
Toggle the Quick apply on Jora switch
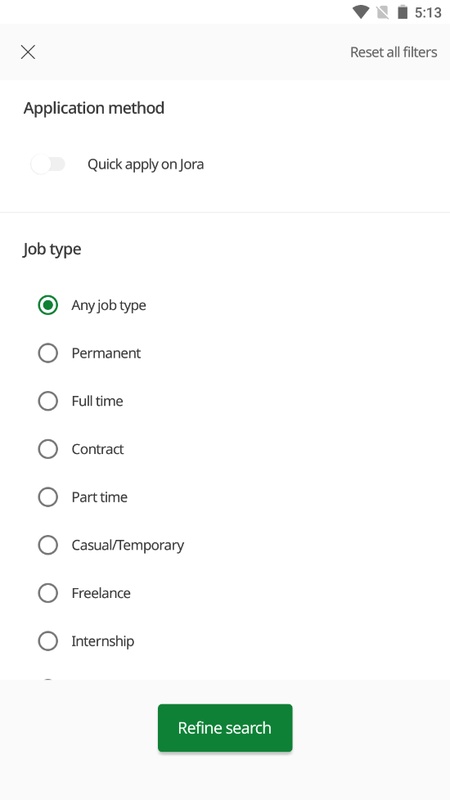click(48, 164)
